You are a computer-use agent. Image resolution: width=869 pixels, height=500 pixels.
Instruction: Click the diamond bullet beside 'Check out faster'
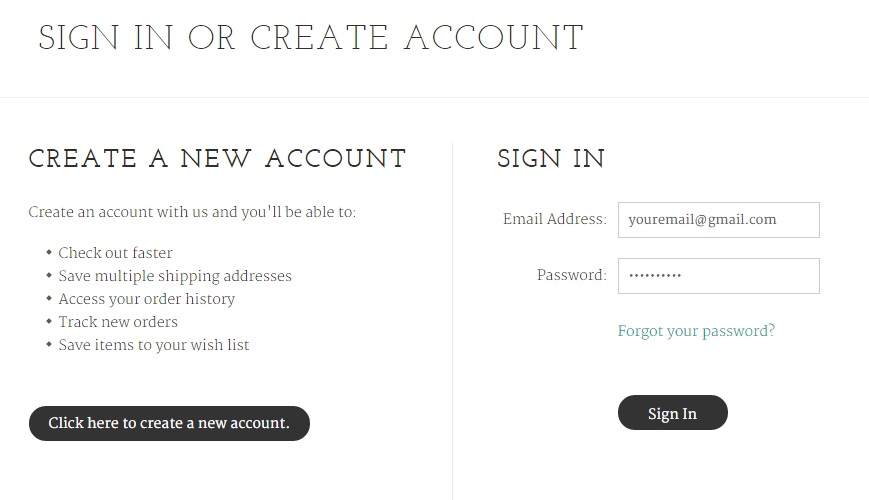tap(49, 253)
